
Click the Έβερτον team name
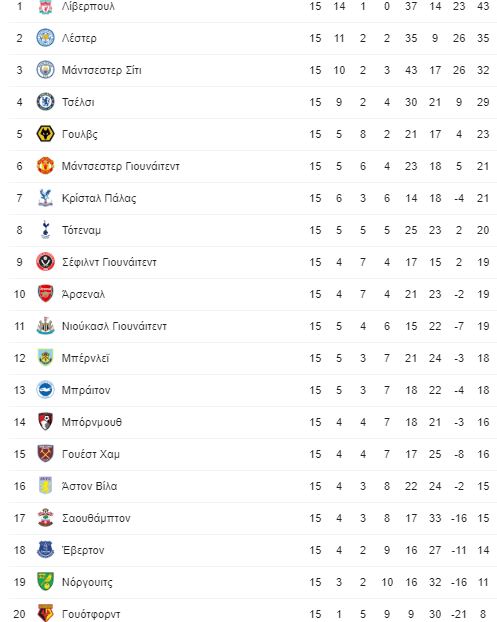tap(83, 550)
